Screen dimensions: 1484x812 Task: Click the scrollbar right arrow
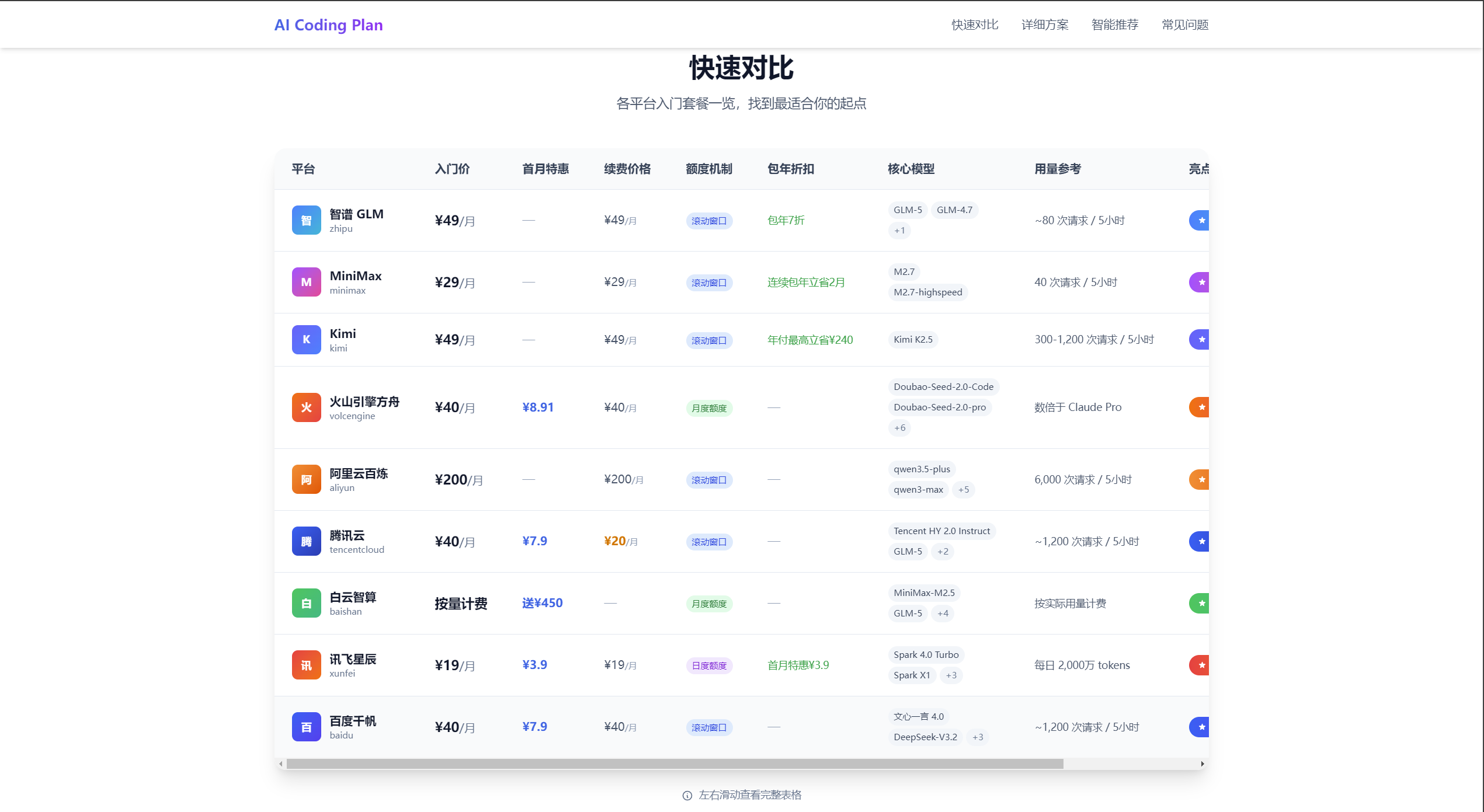click(x=1203, y=764)
